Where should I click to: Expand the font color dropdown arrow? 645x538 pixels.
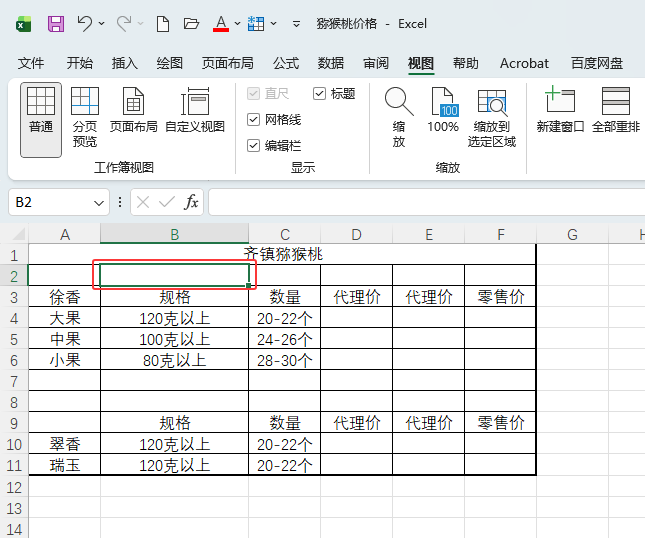pos(237,24)
